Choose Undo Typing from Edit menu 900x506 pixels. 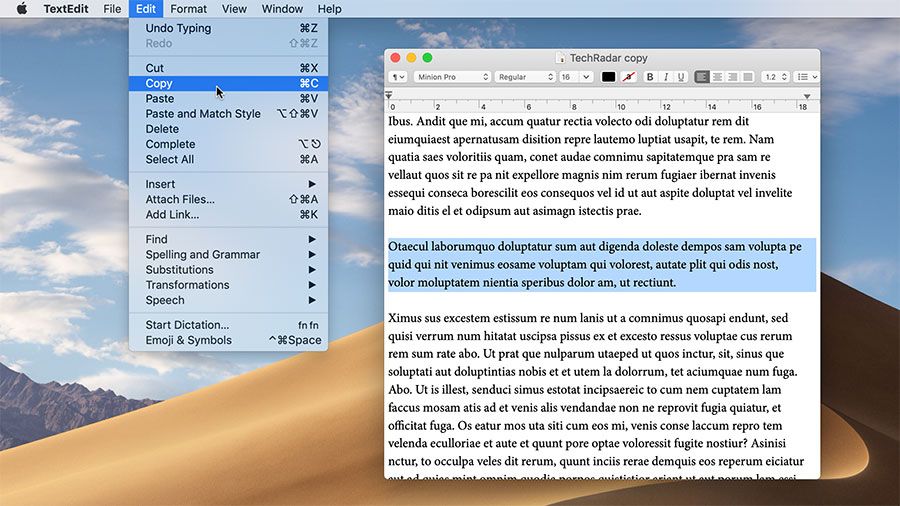[x=228, y=28]
